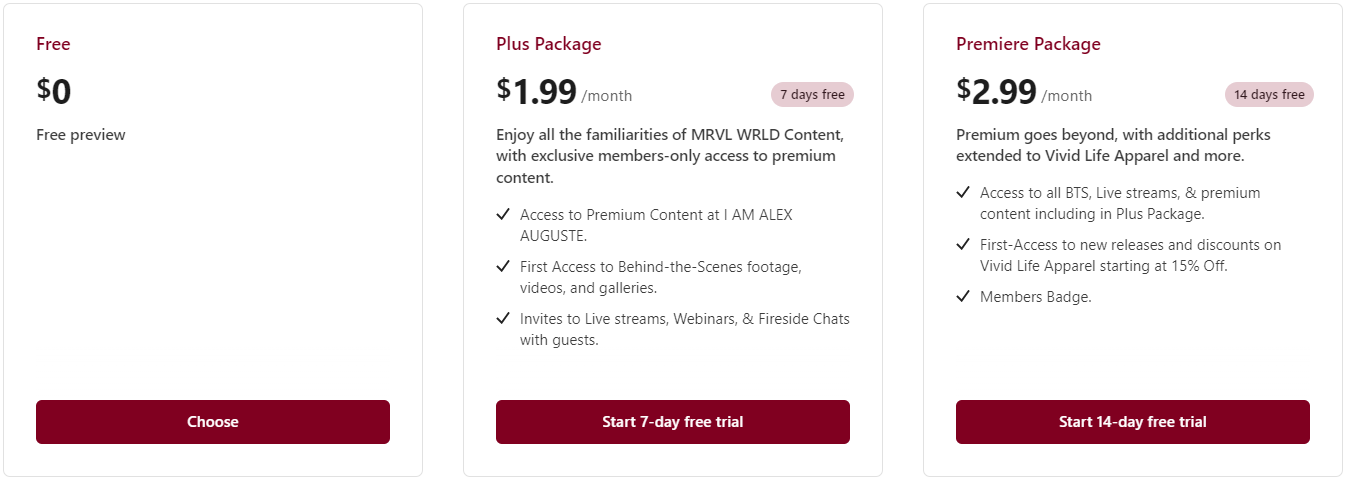Click the checkmark beside Vivid Life Apparel discounts
Image resolution: width=1347 pixels, height=481 pixels.
(963, 244)
